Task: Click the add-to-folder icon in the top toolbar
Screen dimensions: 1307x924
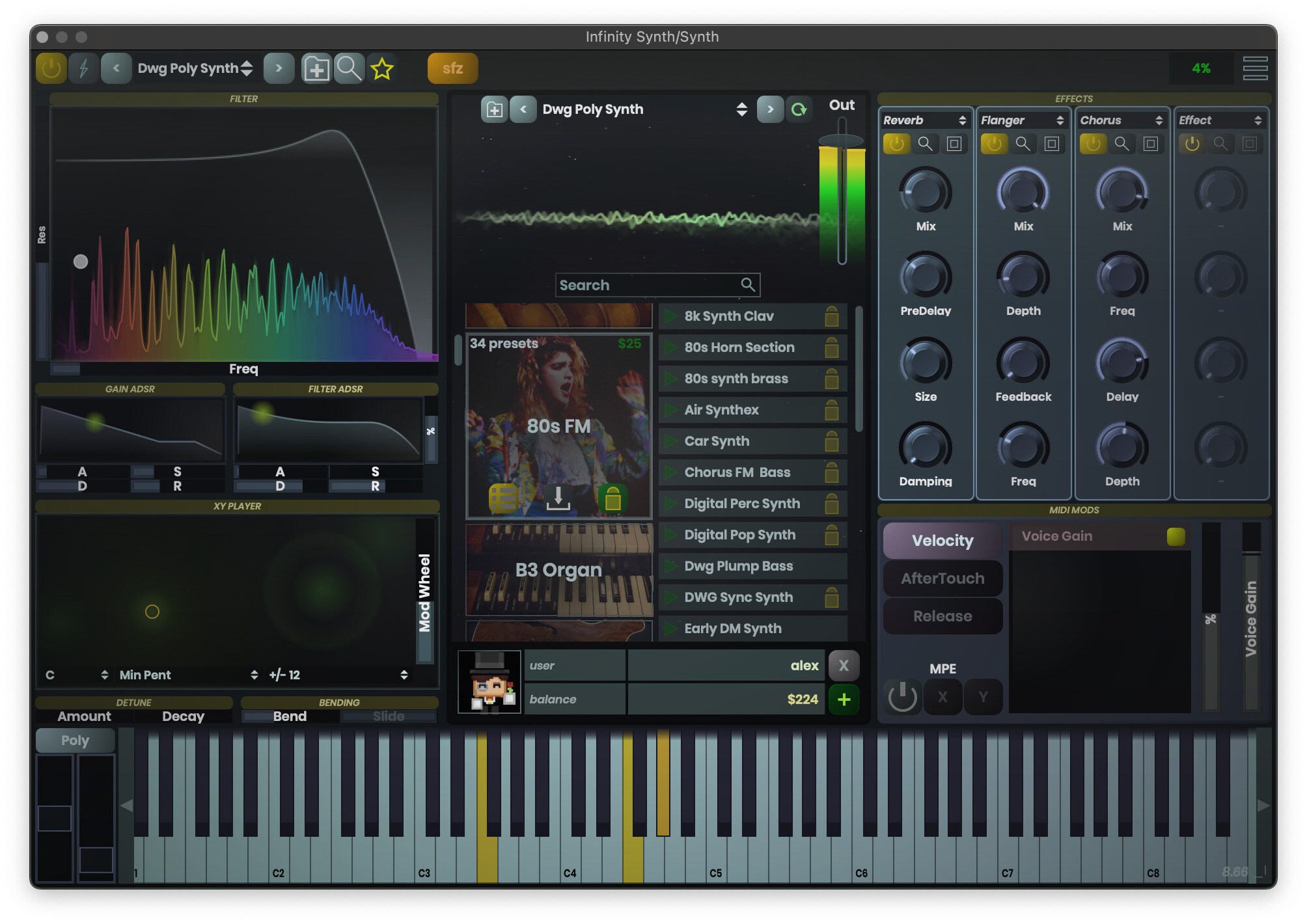Action: click(316, 68)
